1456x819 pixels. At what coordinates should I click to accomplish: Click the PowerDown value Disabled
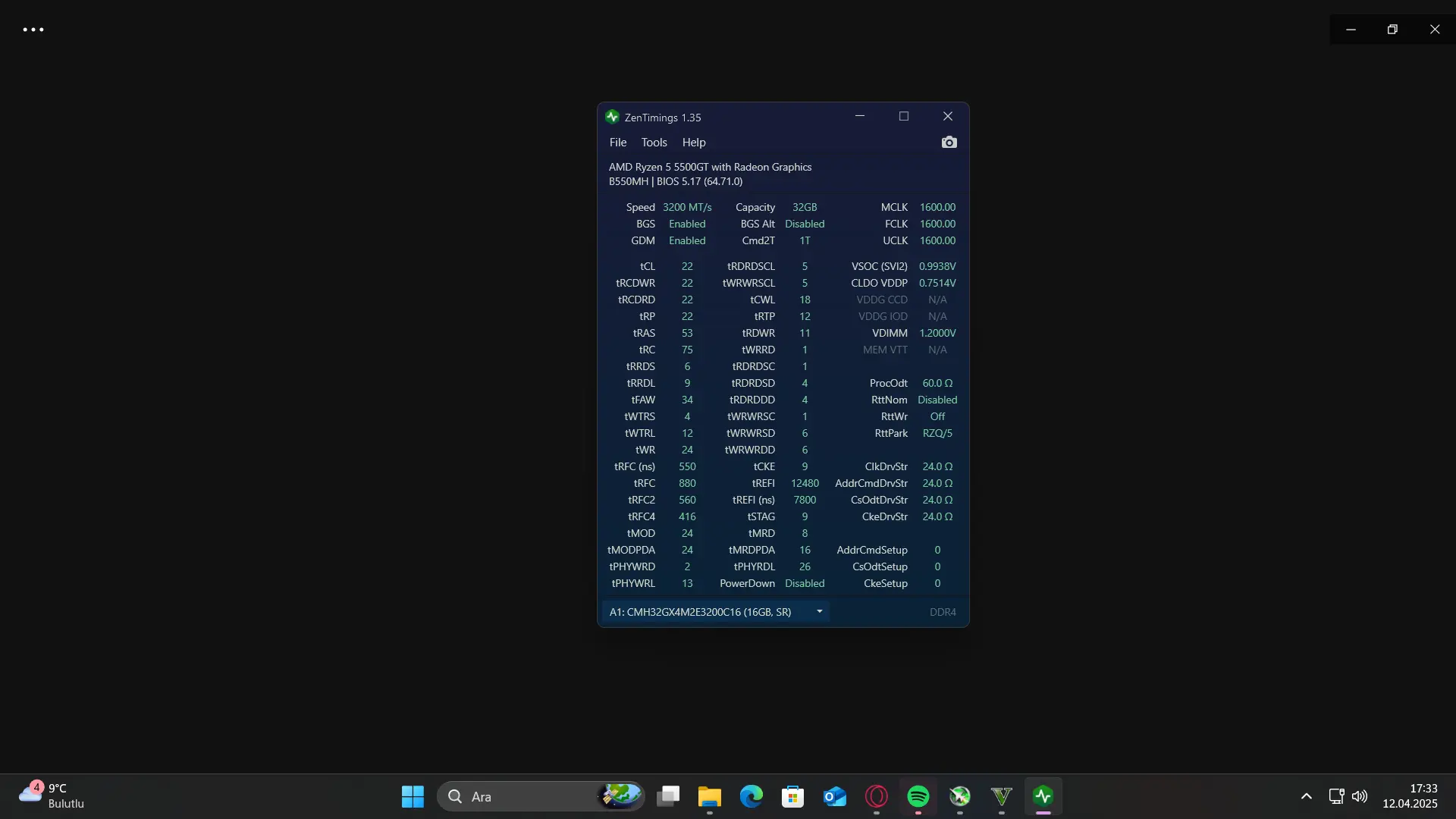pyautogui.click(x=805, y=583)
